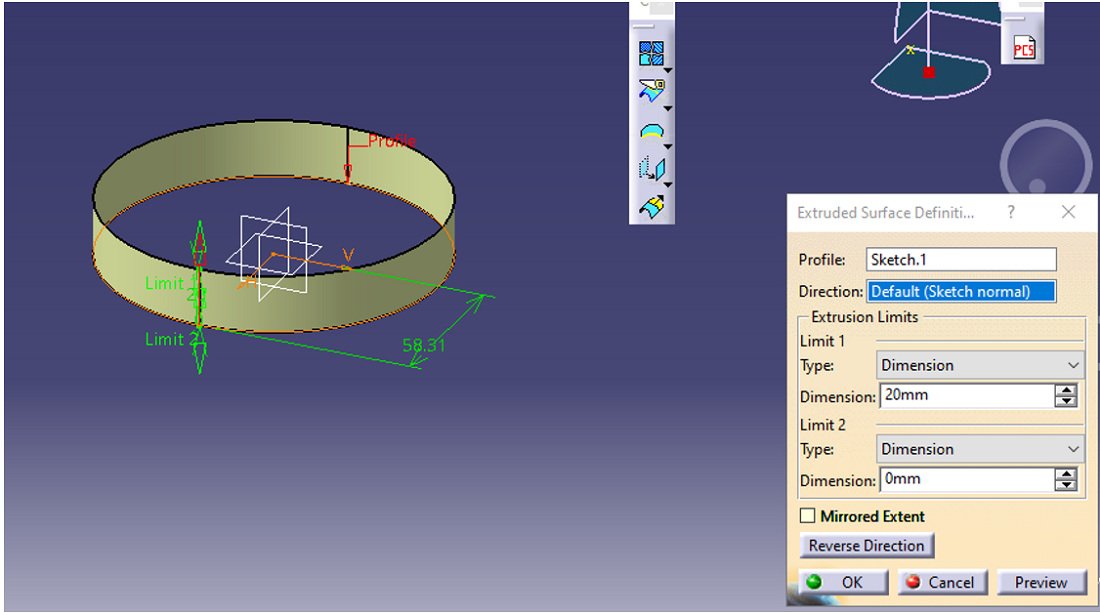The width and height of the screenshot is (1100, 613).
Task: Click the white reference planes at origin
Action: [273, 254]
